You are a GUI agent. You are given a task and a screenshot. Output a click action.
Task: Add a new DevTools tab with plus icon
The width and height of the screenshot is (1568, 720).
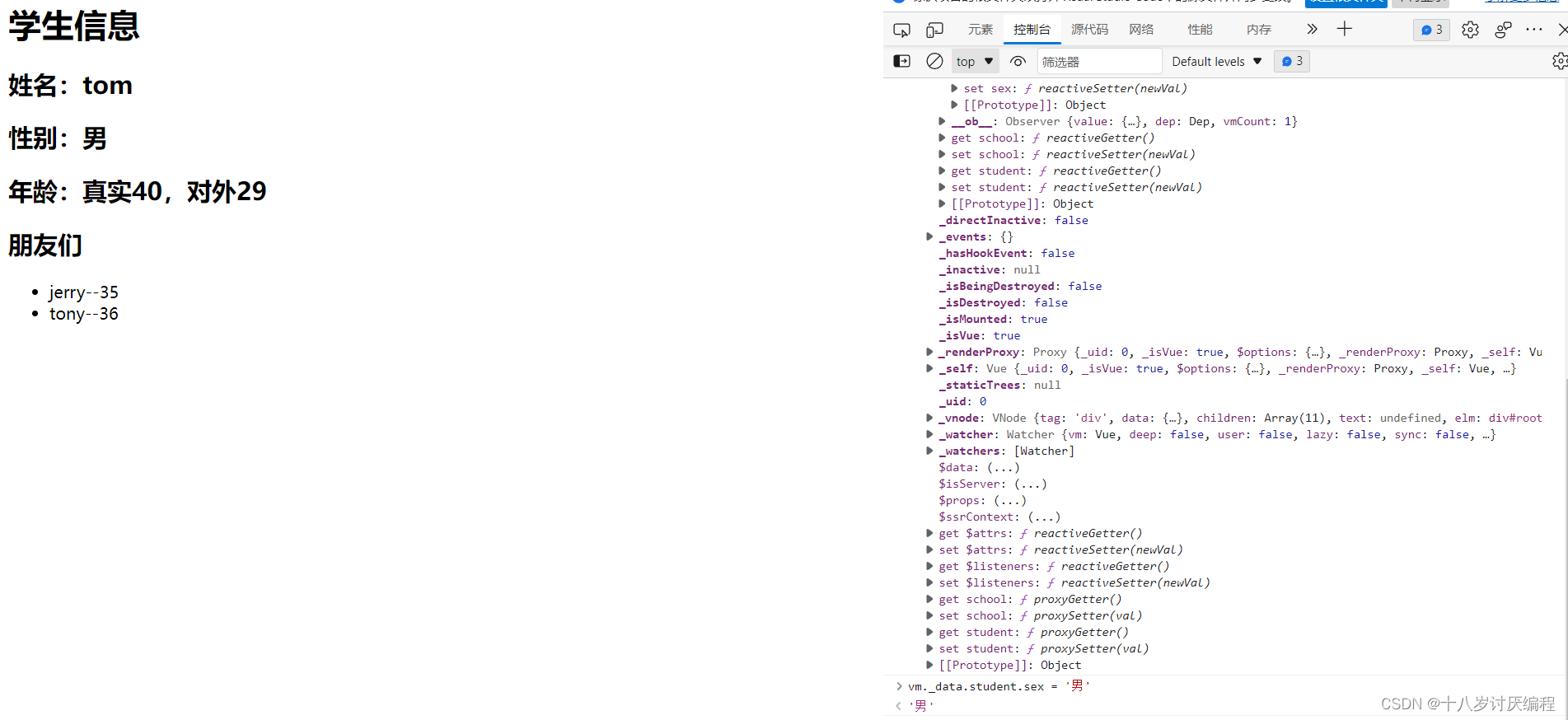[1345, 30]
